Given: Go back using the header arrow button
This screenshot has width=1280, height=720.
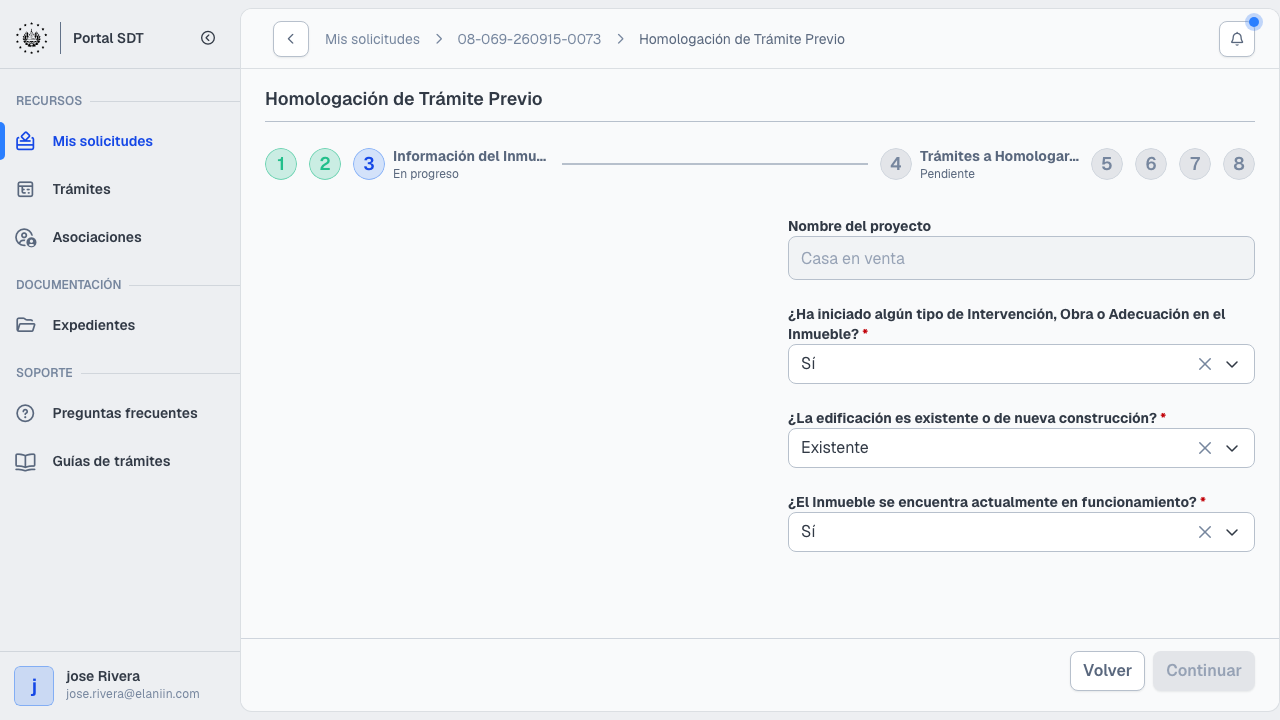Looking at the screenshot, I should (291, 39).
